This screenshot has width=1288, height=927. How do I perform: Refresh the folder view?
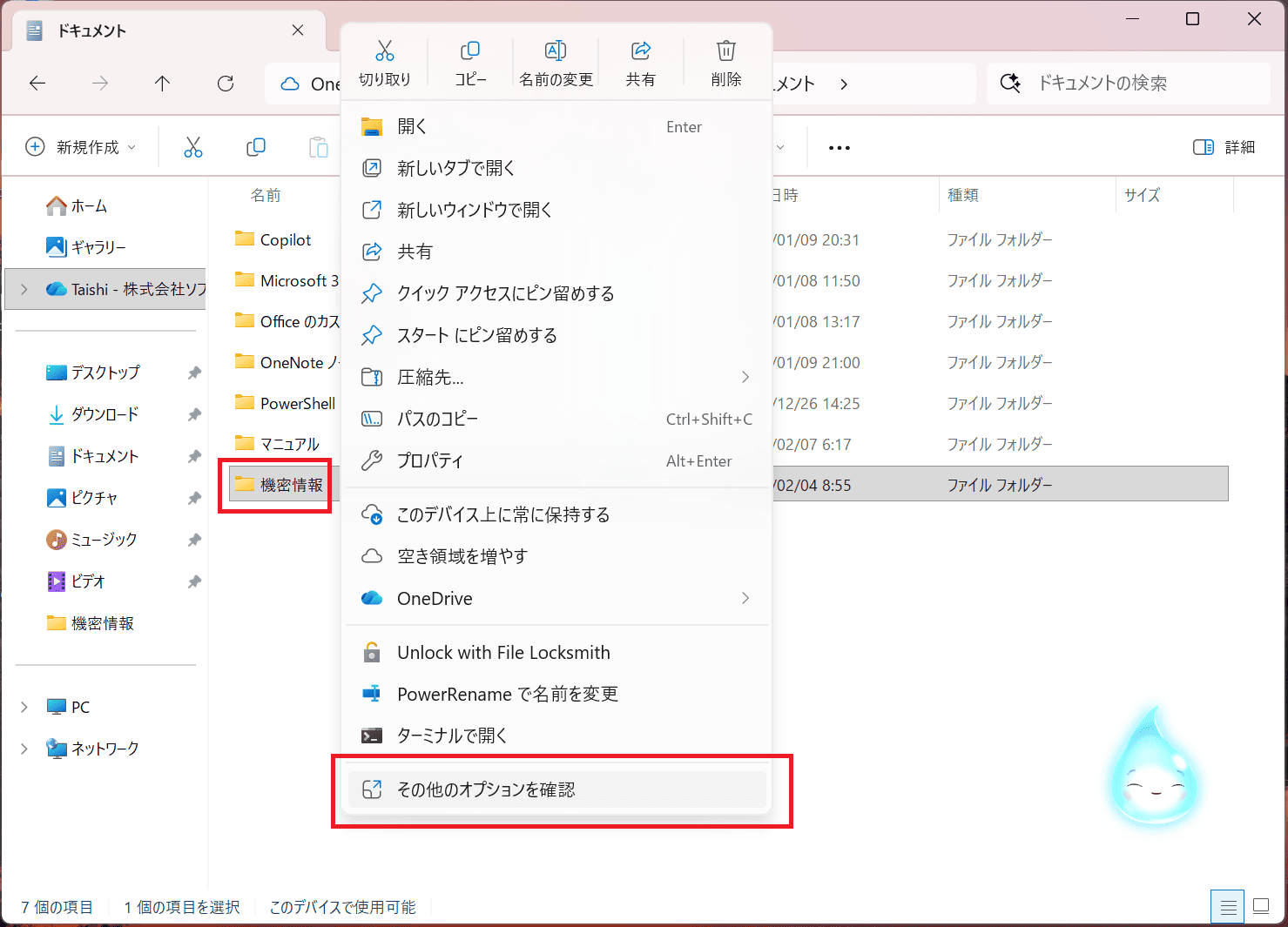(x=226, y=84)
